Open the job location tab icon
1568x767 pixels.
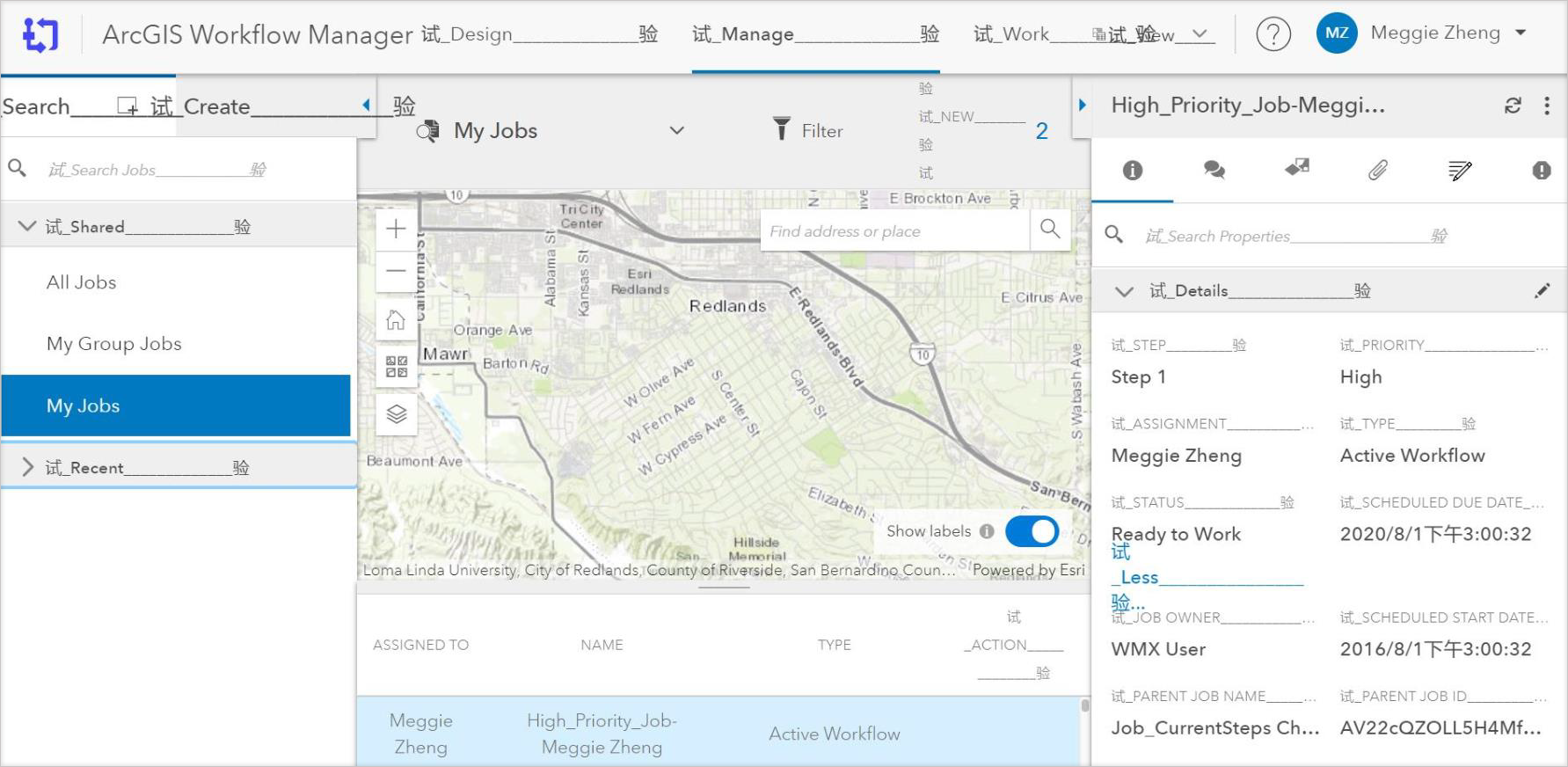coord(1296,167)
